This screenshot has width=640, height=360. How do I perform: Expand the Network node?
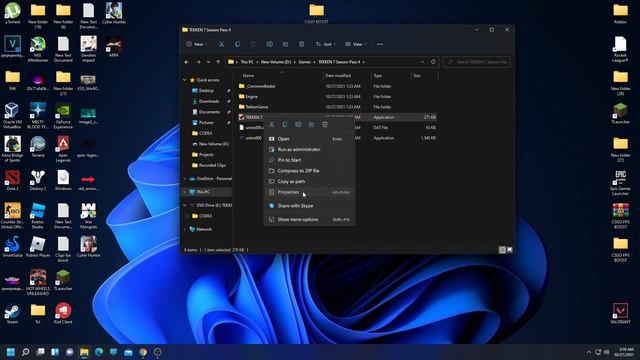[x=184, y=229]
